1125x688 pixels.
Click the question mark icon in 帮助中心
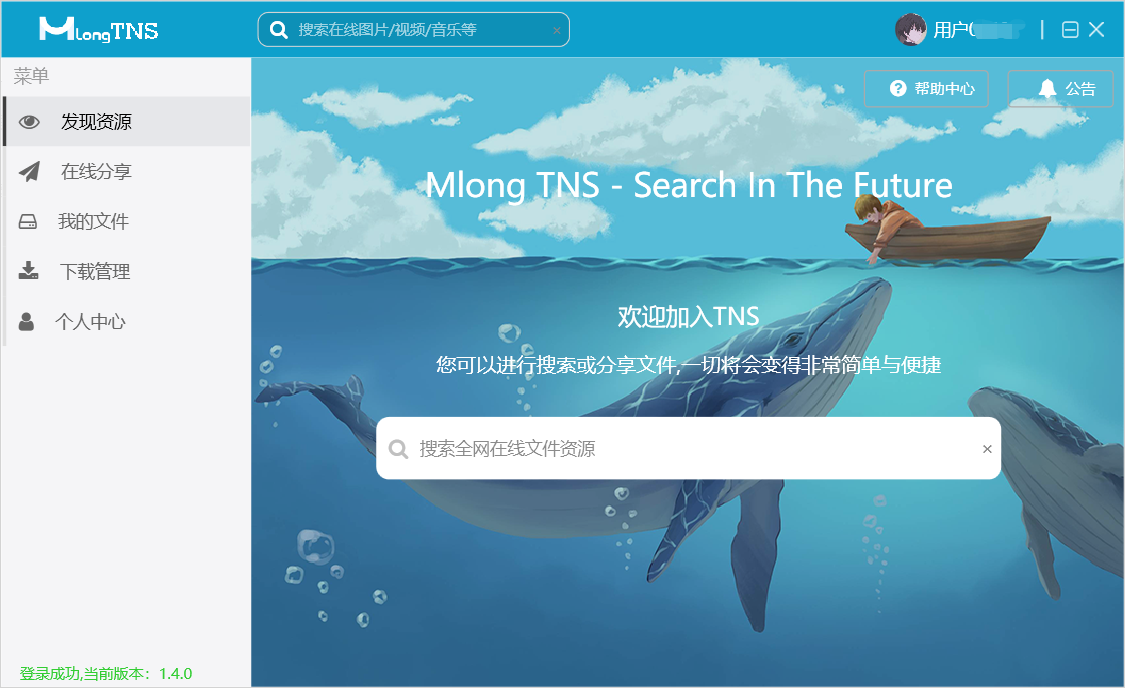coord(898,88)
